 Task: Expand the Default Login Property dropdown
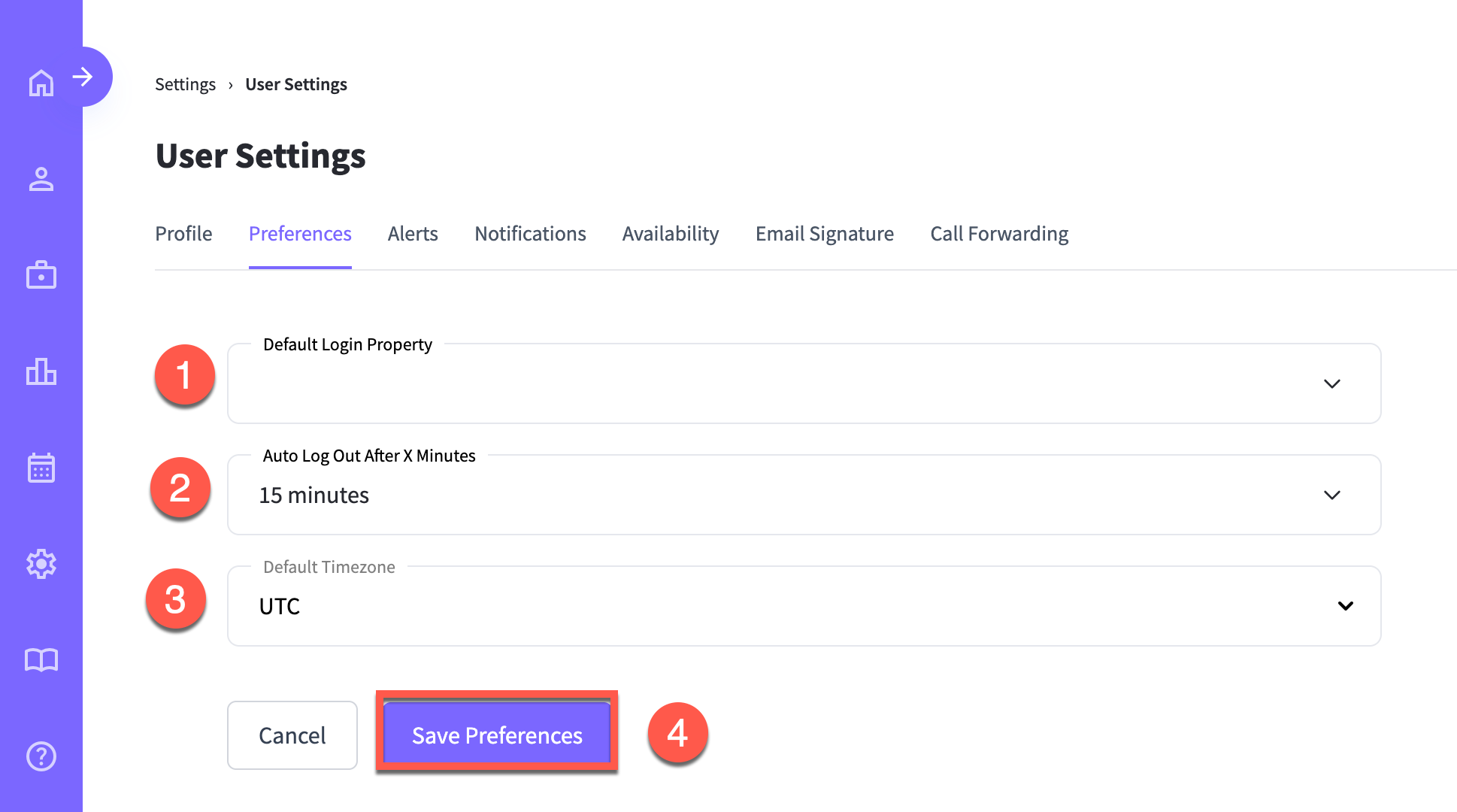click(804, 383)
